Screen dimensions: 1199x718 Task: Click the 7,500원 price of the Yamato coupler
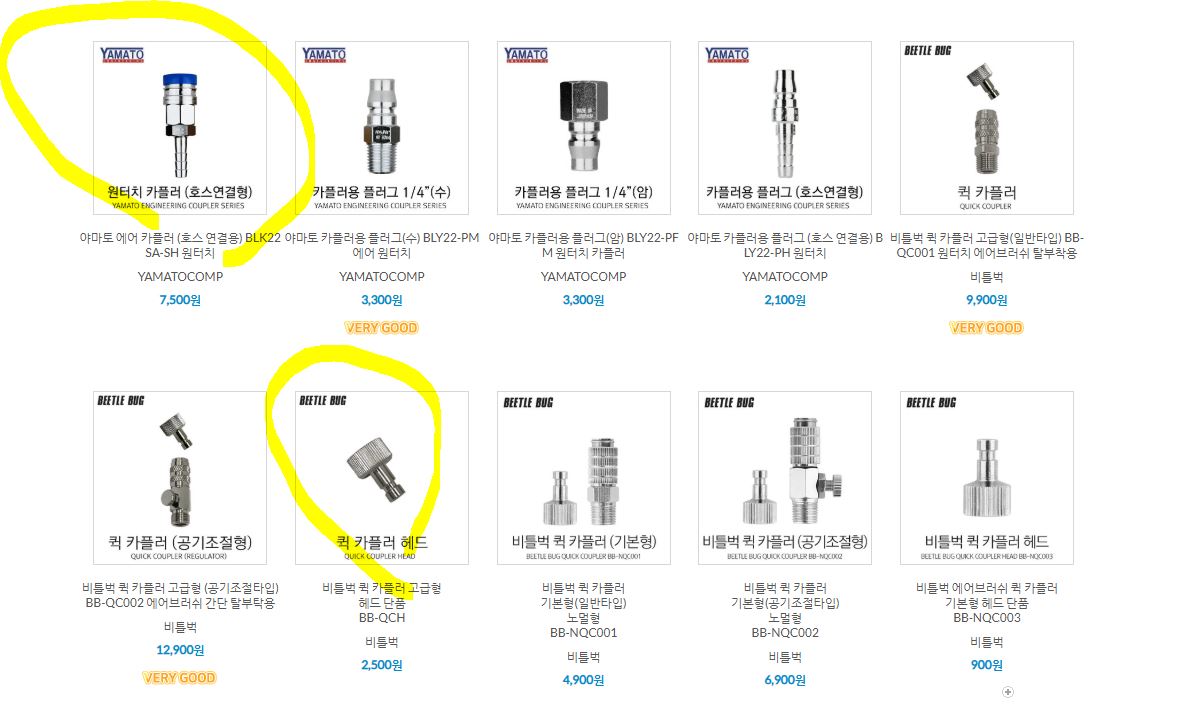click(x=180, y=300)
